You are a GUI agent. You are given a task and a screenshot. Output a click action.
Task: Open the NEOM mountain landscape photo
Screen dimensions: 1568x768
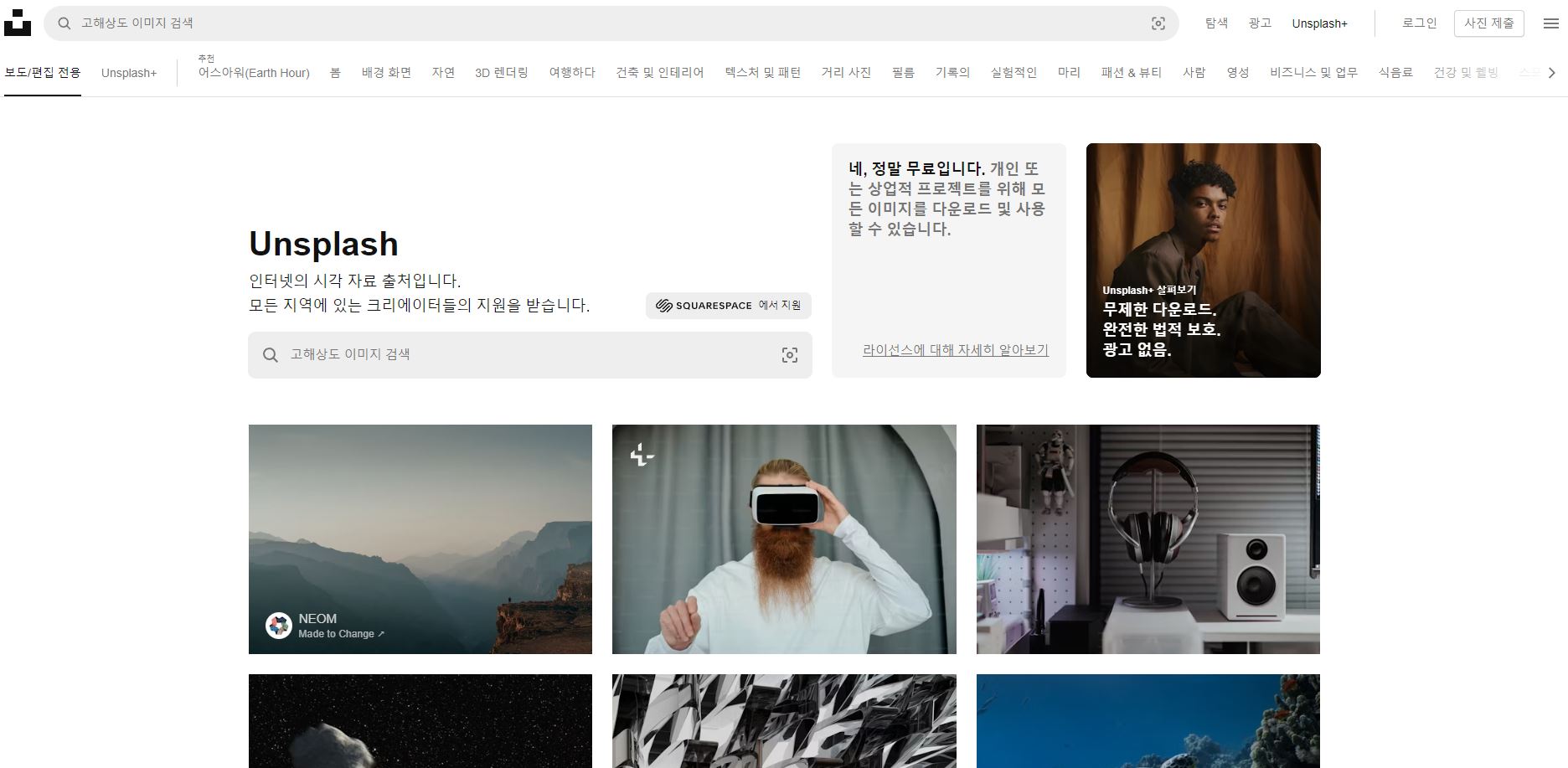pos(420,539)
